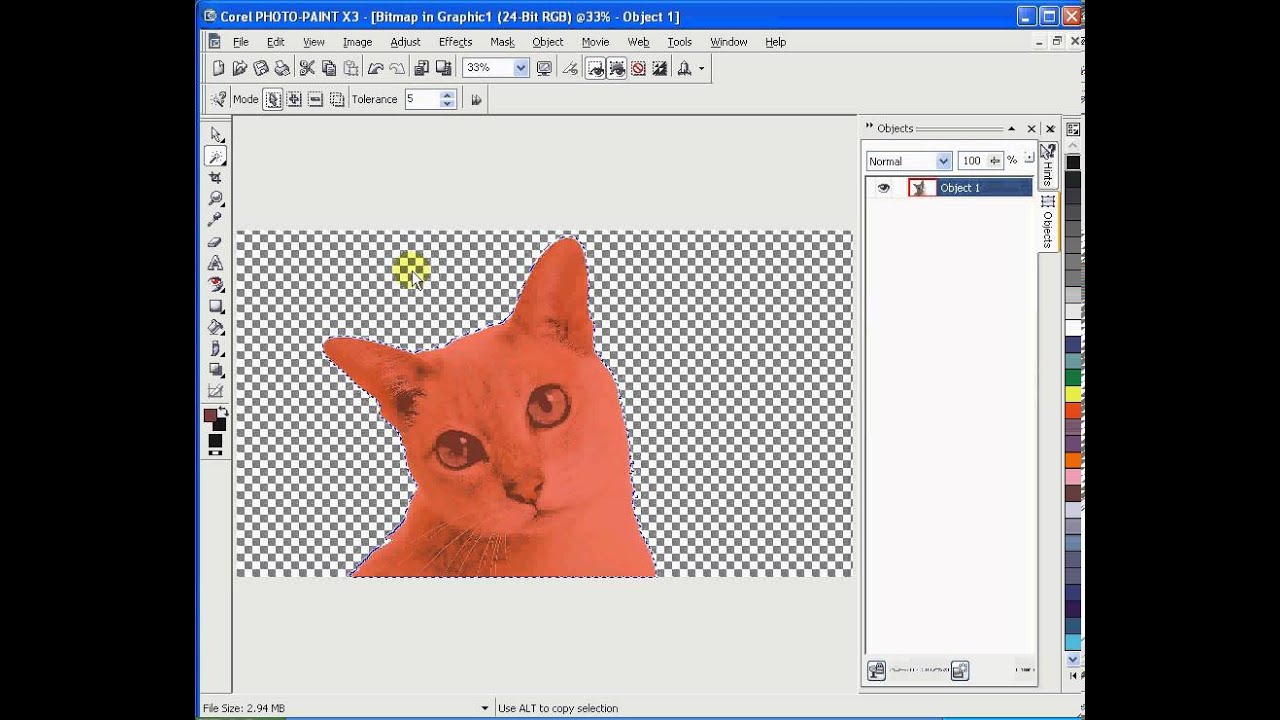The width and height of the screenshot is (1280, 720).
Task: Expand the hidden property bar options
Action: pos(476,99)
